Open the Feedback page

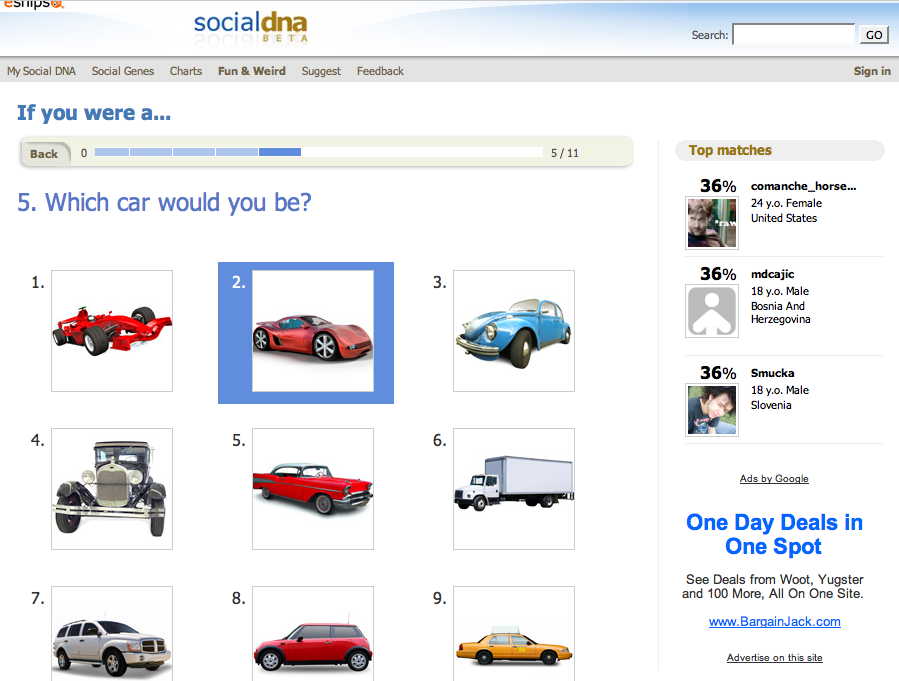380,71
